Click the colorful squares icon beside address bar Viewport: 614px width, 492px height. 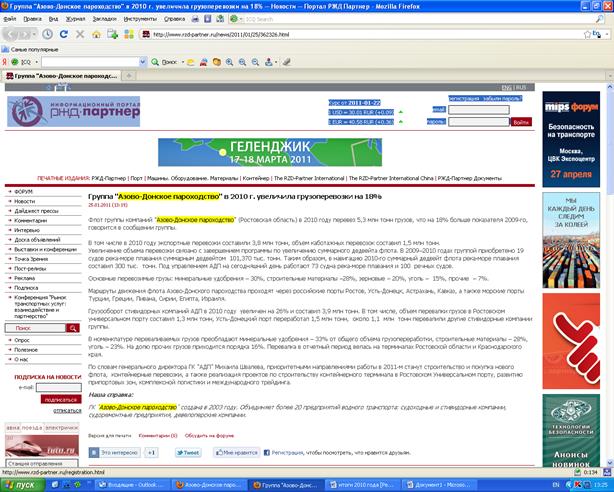click(x=129, y=34)
